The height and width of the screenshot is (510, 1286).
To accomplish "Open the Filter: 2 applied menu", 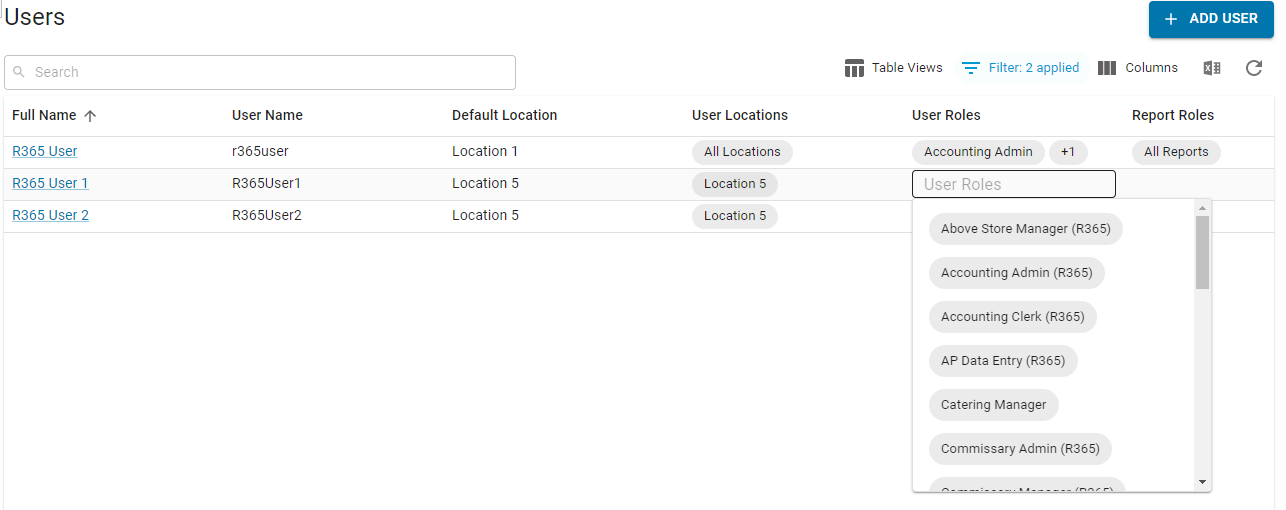I will point(1020,68).
